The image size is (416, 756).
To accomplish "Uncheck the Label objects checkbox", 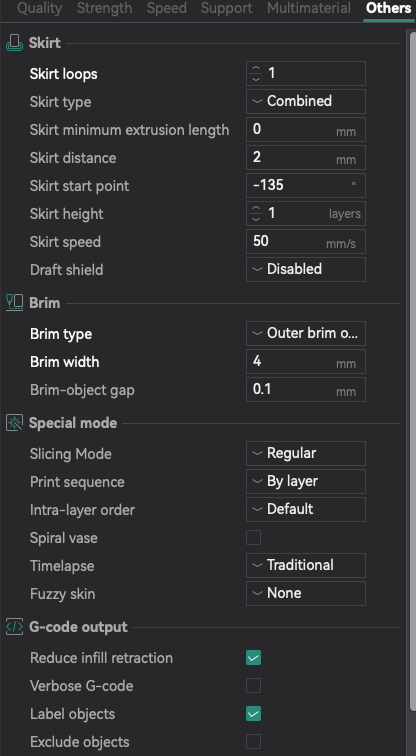I will point(254,714).
